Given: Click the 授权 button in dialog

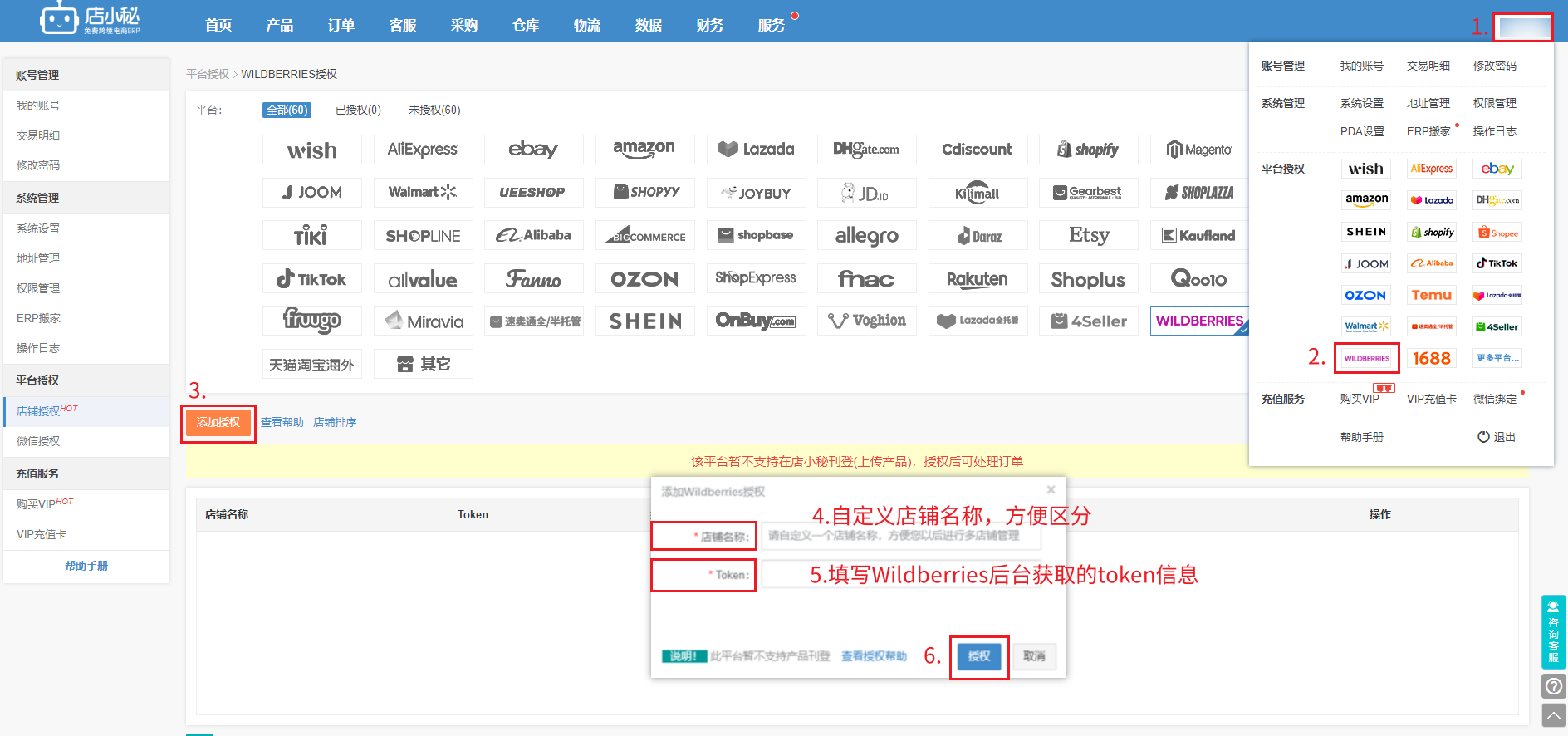Looking at the screenshot, I should [979, 656].
